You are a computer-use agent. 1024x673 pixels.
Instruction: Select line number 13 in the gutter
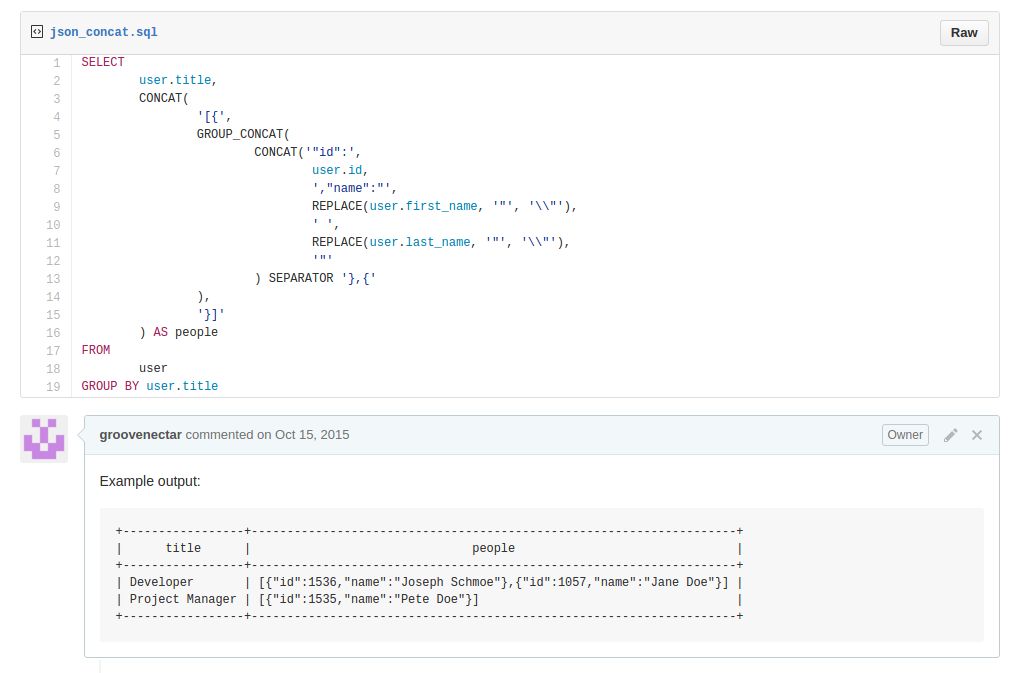[x=53, y=279]
